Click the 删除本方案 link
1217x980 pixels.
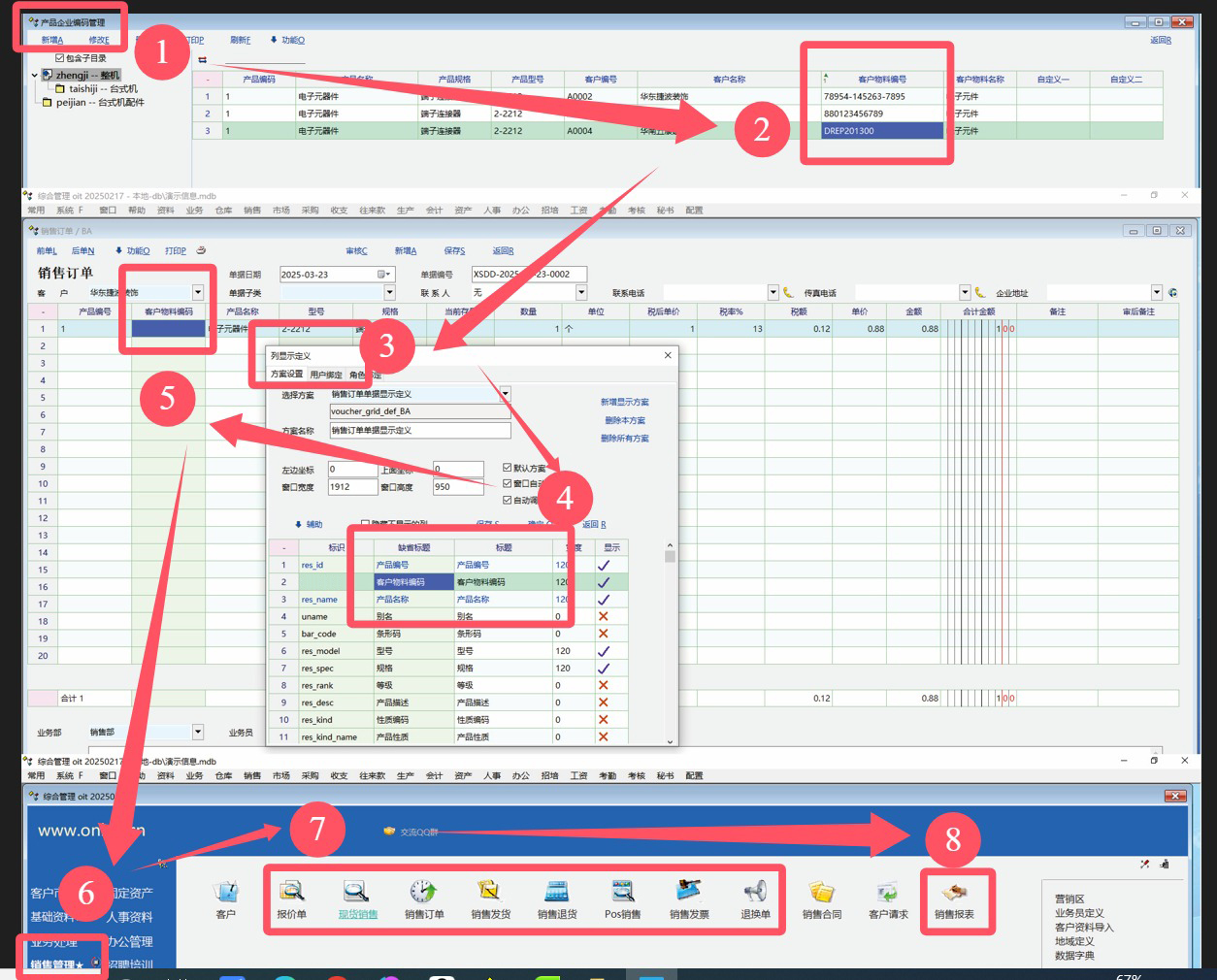pyautogui.click(x=624, y=420)
